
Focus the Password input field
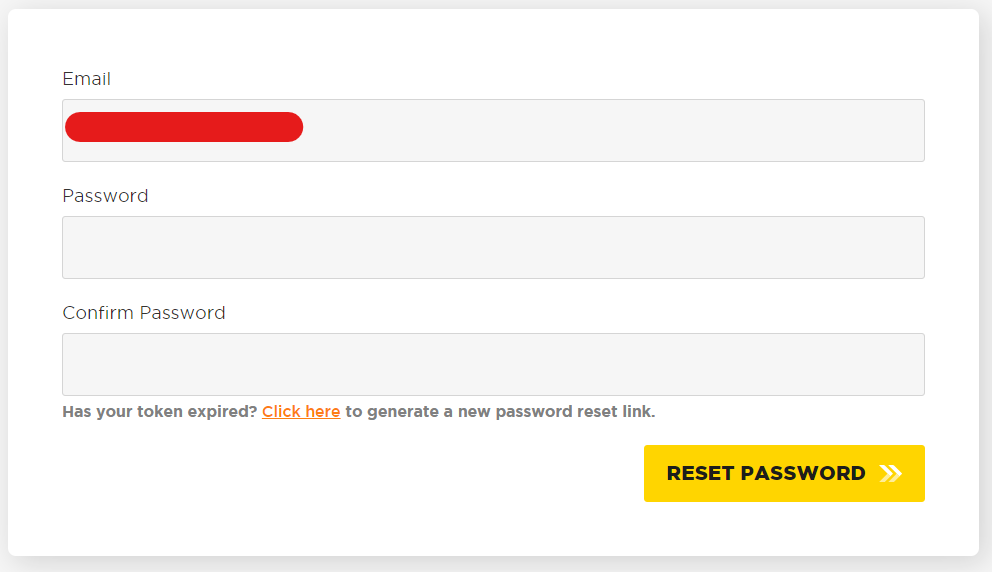493,247
